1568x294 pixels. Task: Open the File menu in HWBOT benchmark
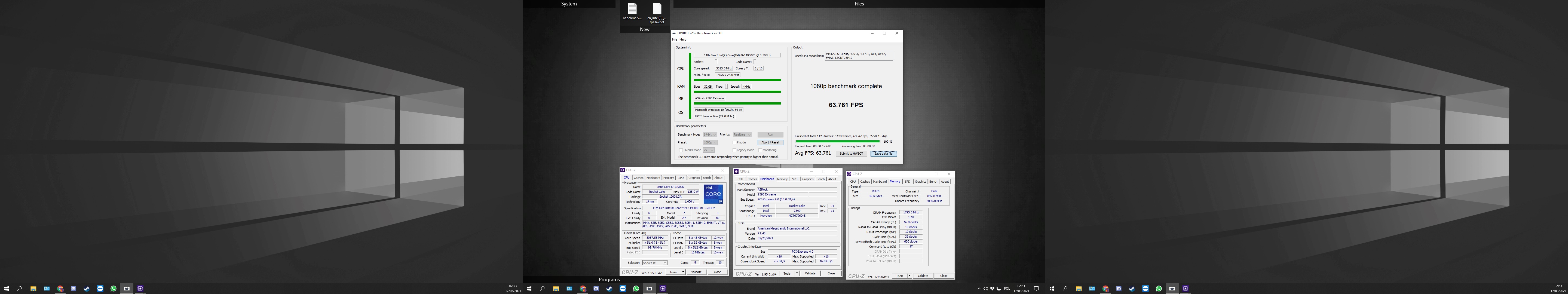click(x=675, y=39)
